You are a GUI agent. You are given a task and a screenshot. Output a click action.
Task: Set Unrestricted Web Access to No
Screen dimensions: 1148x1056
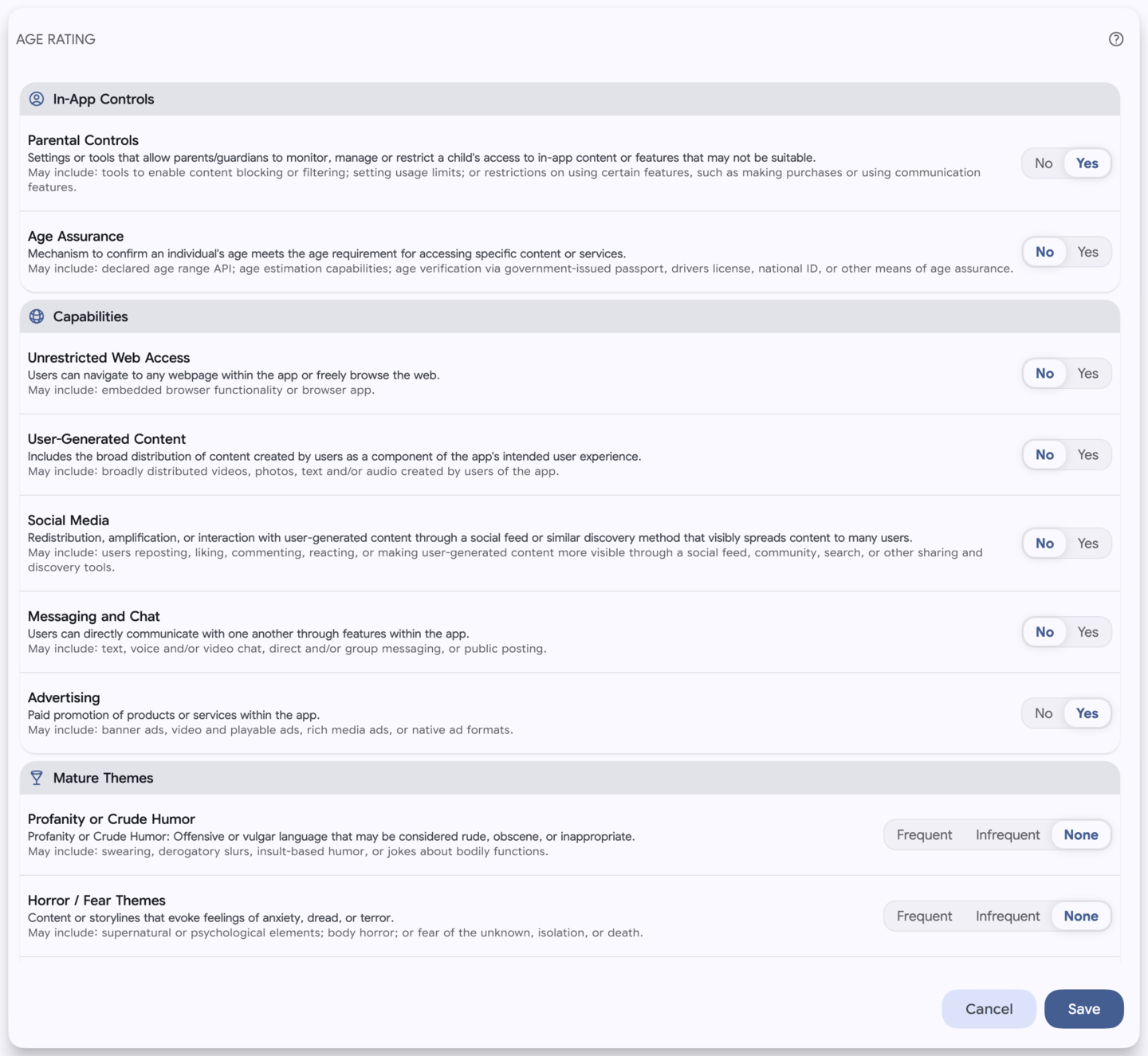pyautogui.click(x=1044, y=373)
